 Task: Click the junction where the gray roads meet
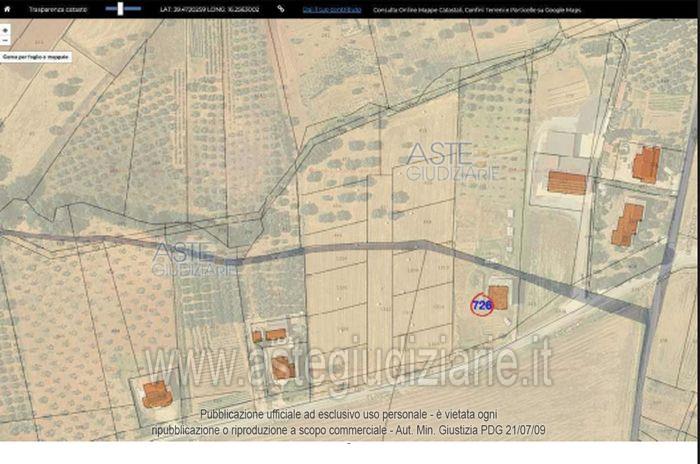651,313
